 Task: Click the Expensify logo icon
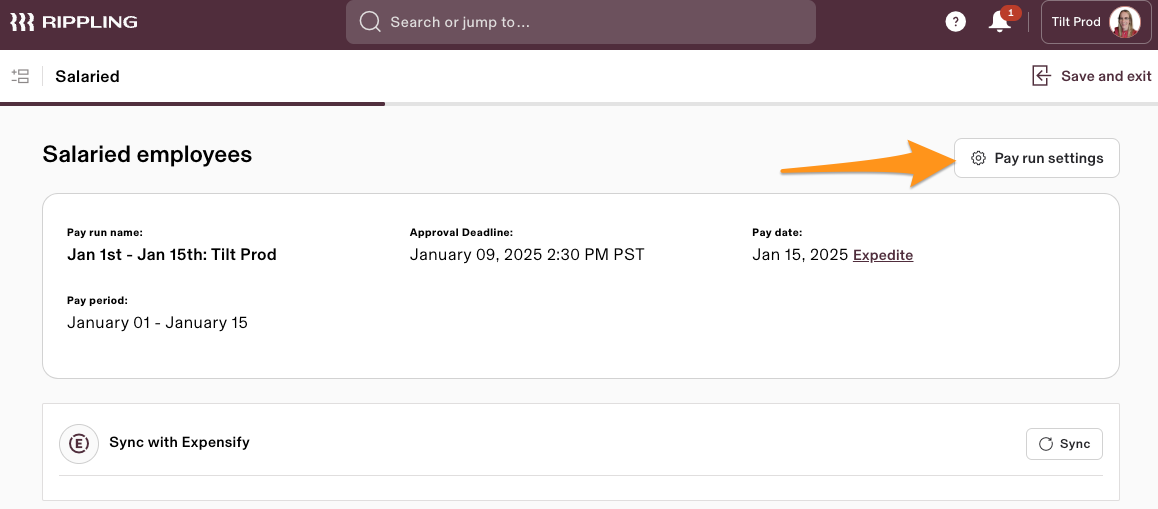pos(79,443)
